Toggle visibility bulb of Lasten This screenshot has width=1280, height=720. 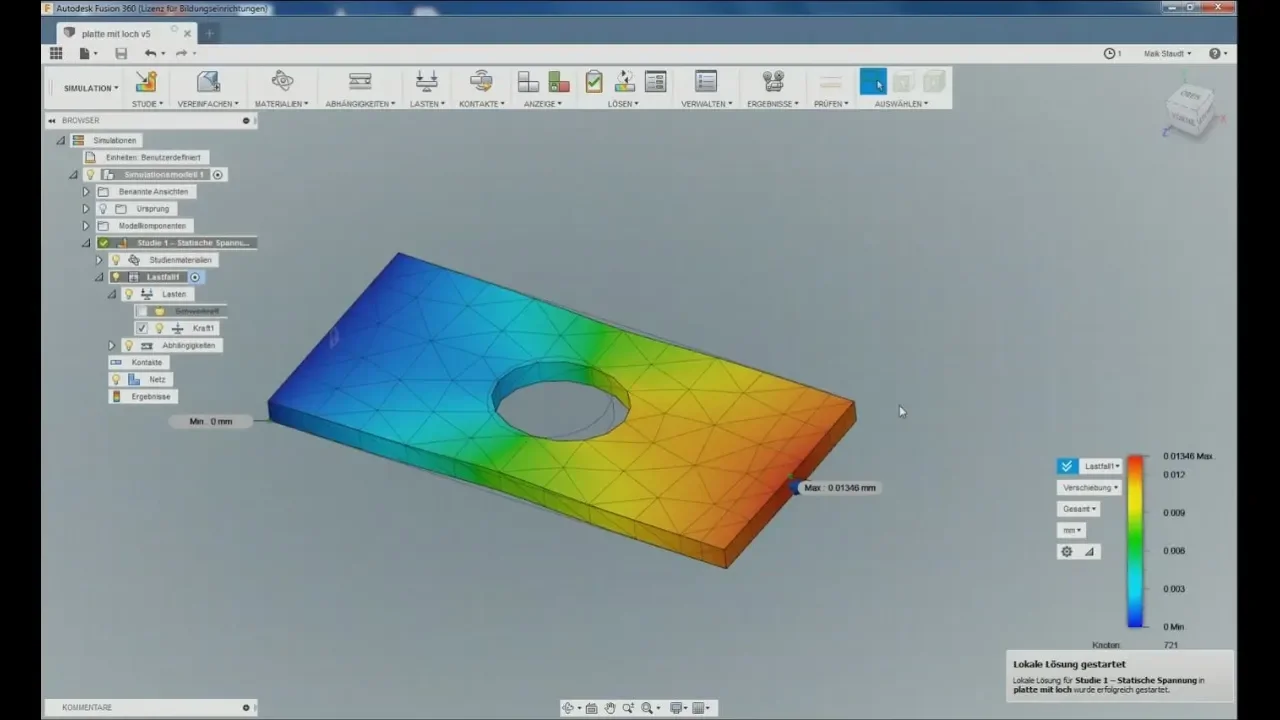click(x=128, y=294)
